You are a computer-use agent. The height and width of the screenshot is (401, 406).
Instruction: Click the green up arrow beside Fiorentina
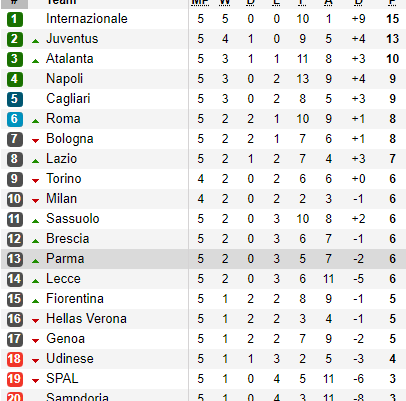(35, 301)
